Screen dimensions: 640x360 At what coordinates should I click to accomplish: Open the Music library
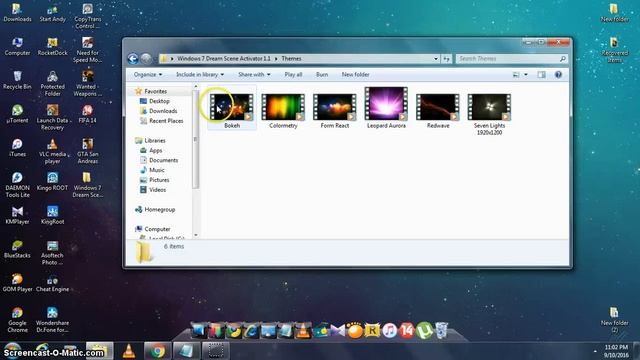tap(157, 170)
